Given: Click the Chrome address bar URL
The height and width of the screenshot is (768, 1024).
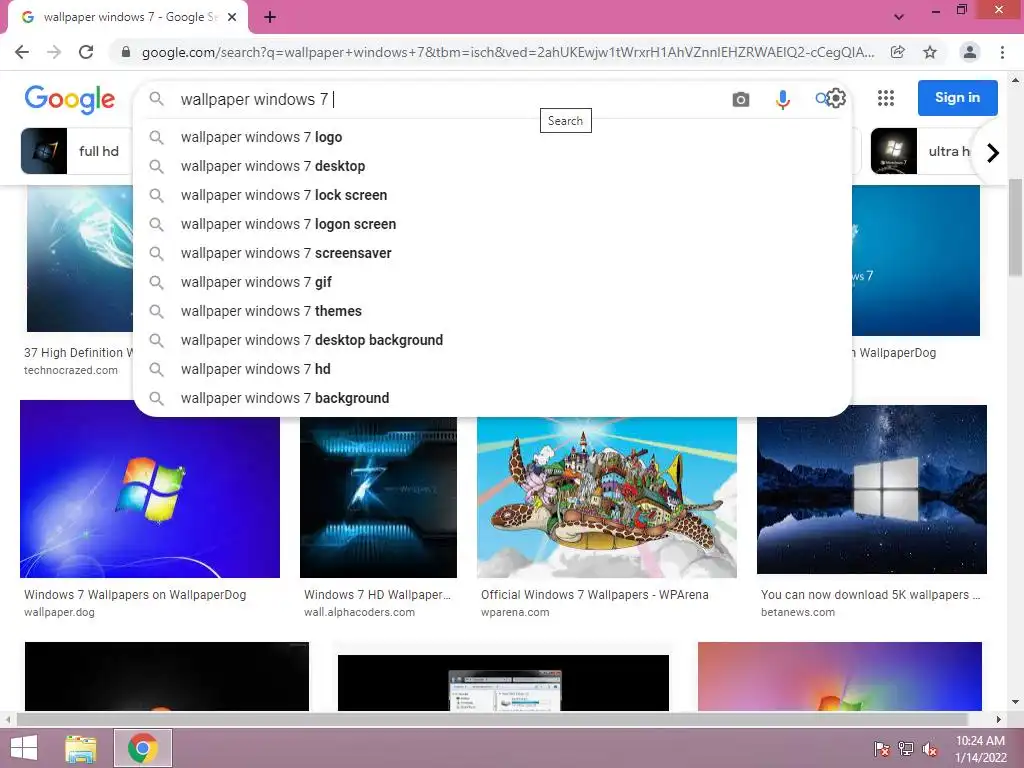Looking at the screenshot, I should point(508,52).
